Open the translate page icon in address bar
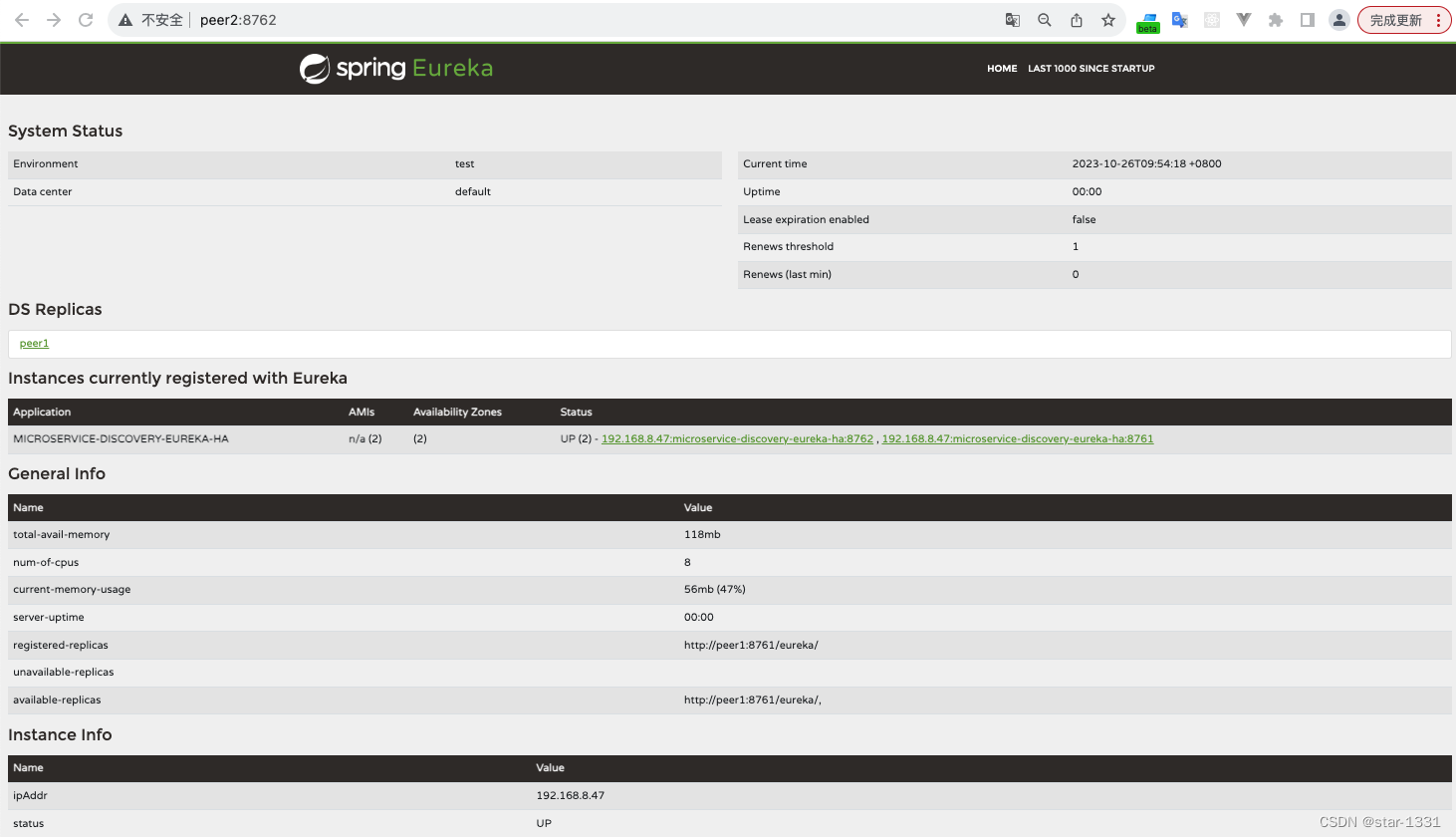This screenshot has height=837, width=1456. (x=1013, y=20)
